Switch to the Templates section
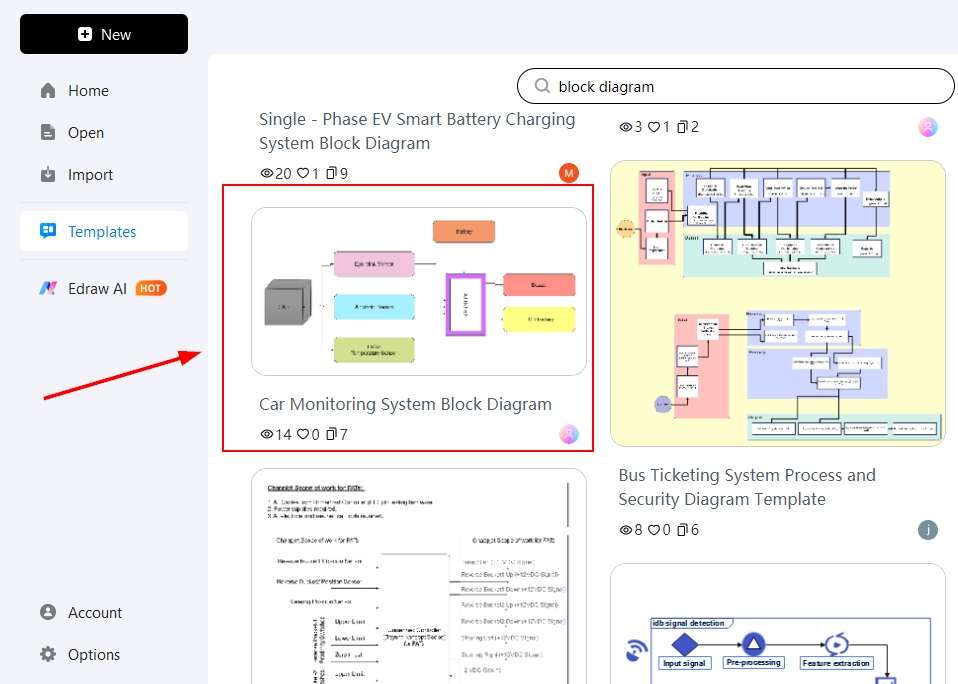Screen dimensions: 958x684 pyautogui.click(x=103, y=231)
